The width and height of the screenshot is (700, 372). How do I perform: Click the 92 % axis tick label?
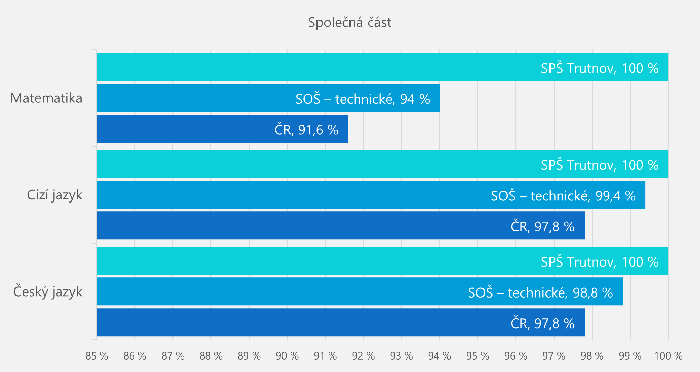point(363,356)
